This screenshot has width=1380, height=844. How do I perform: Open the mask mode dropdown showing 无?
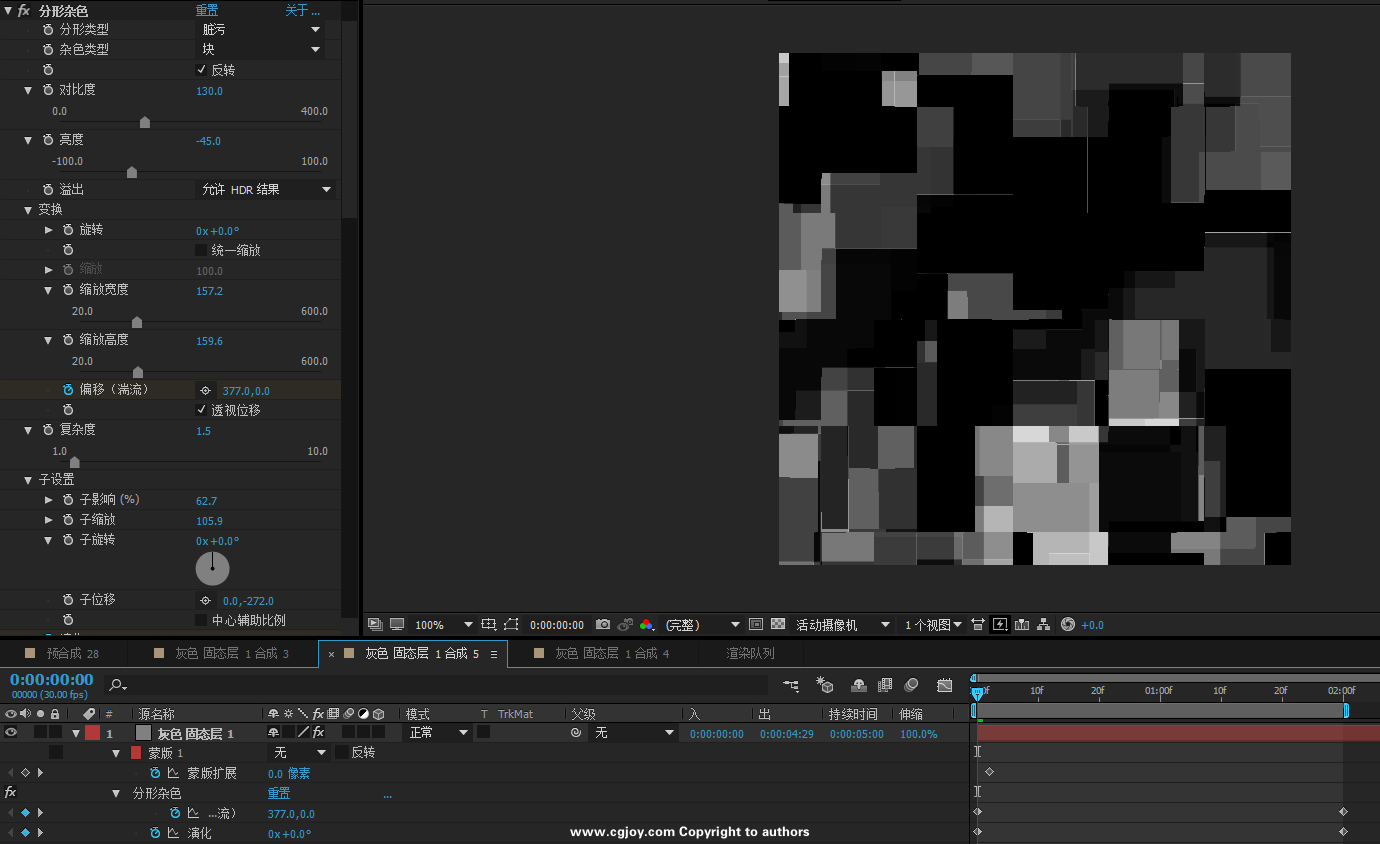[300, 752]
